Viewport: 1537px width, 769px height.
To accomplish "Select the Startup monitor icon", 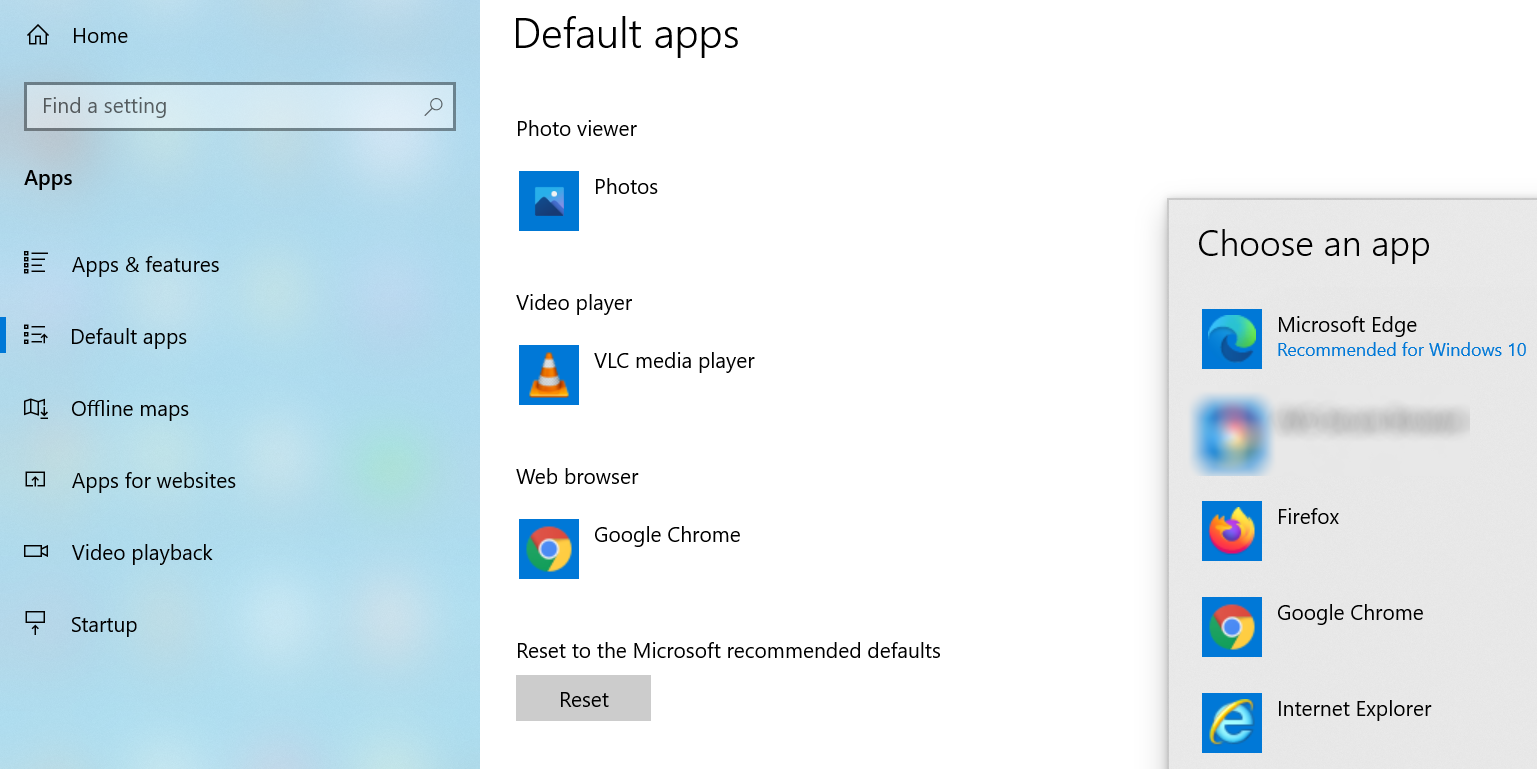I will (34, 623).
